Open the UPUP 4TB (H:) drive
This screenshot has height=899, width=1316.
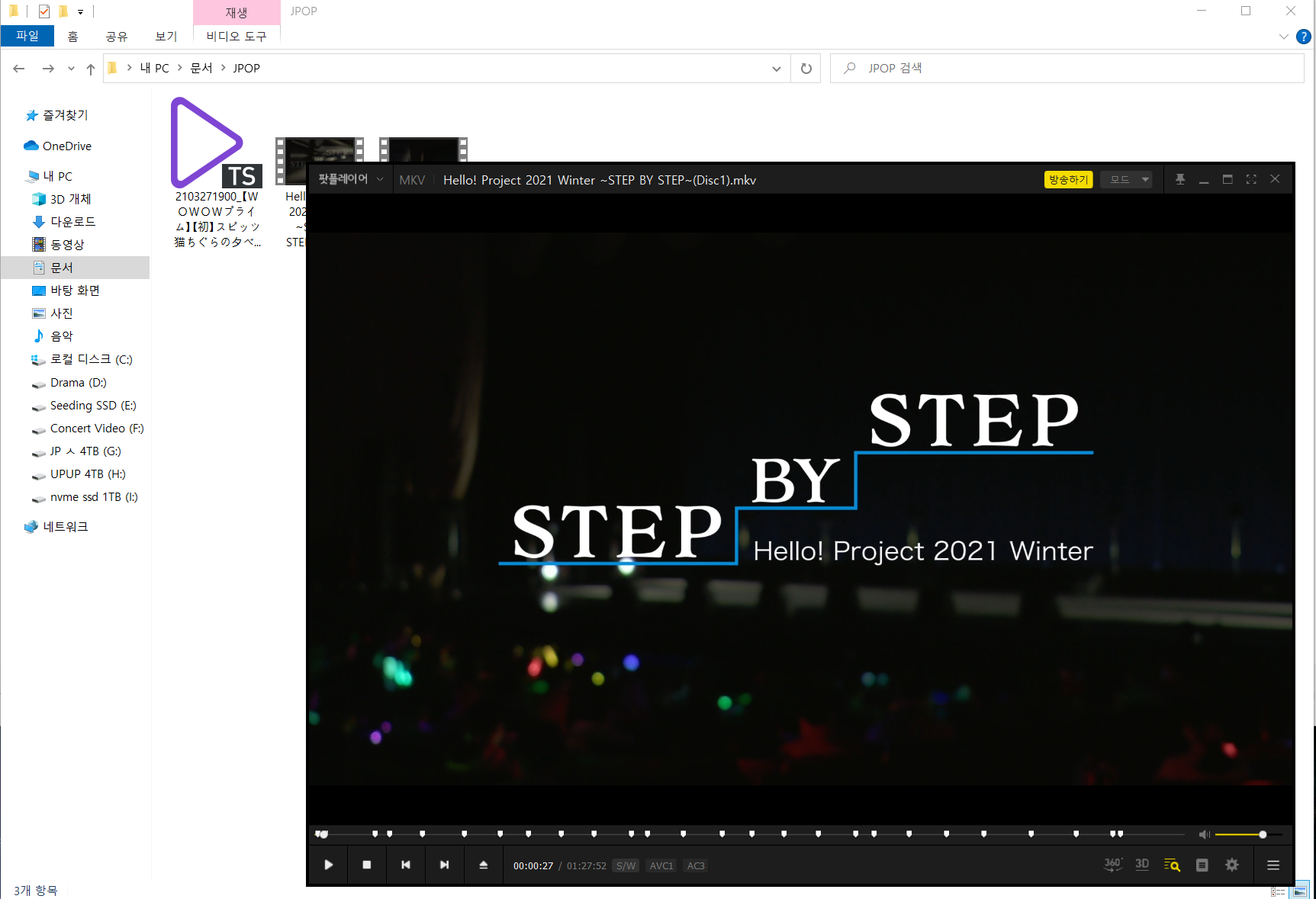88,474
